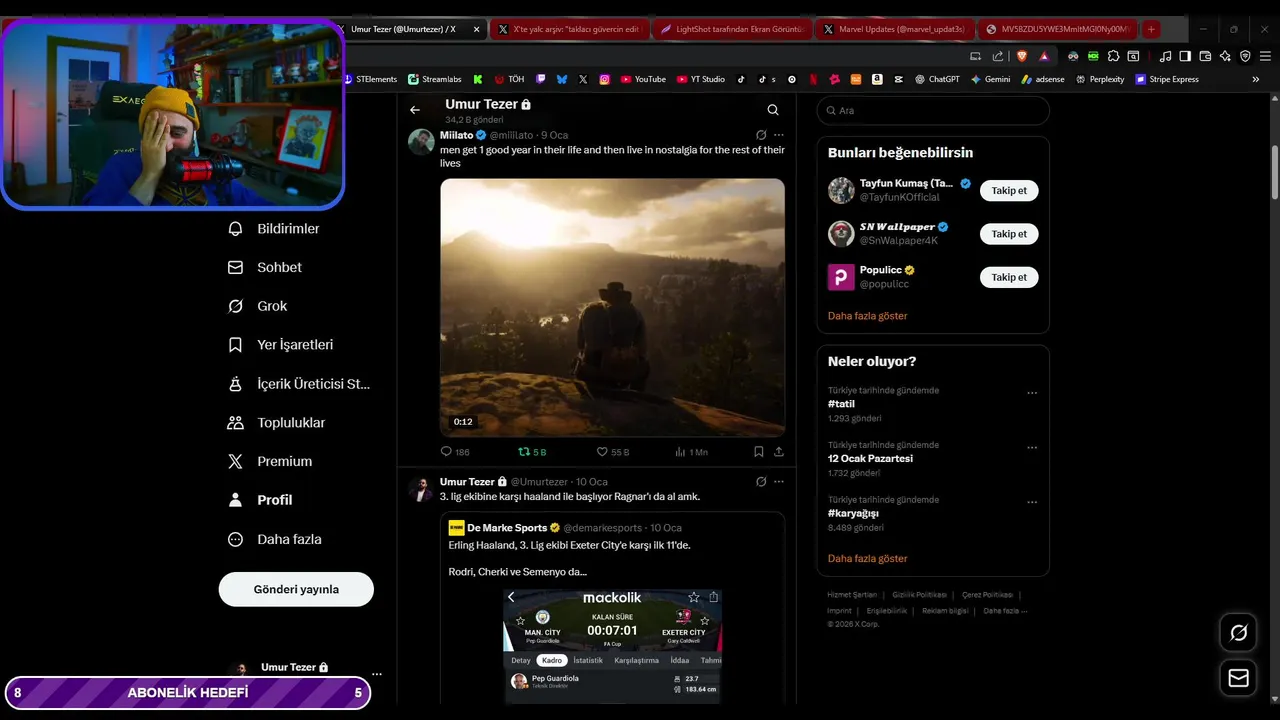Click Gizlilik Politikası footer link
Image resolution: width=1280 pixels, height=720 pixels.
[x=919, y=595]
